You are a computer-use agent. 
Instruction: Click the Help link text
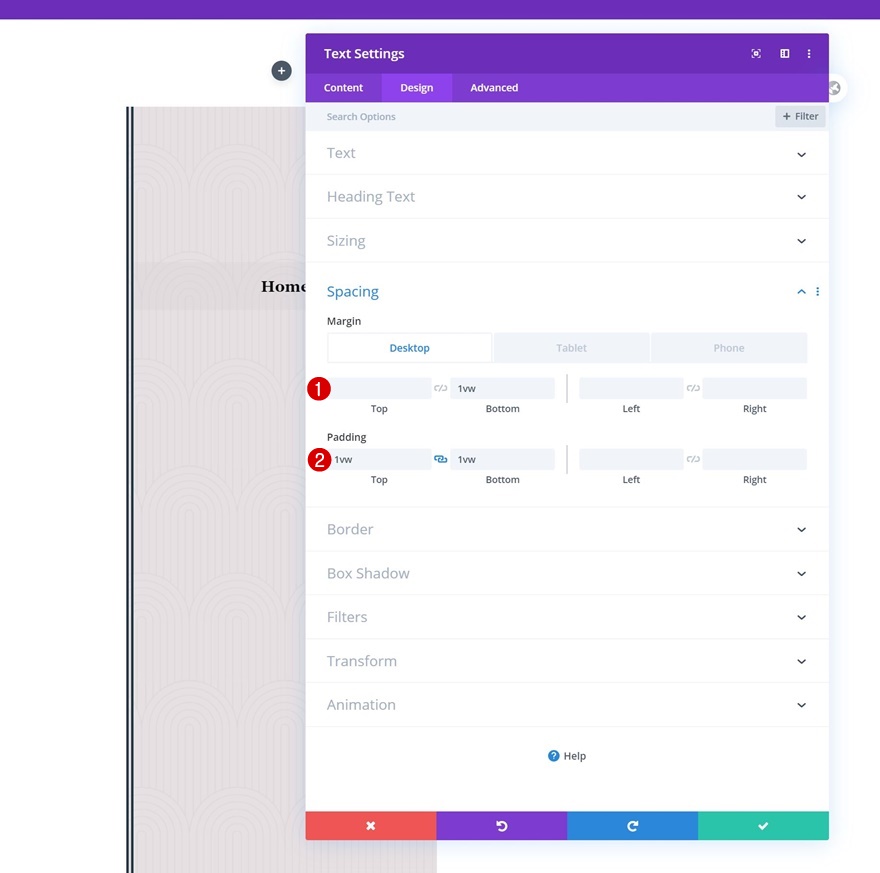575,756
